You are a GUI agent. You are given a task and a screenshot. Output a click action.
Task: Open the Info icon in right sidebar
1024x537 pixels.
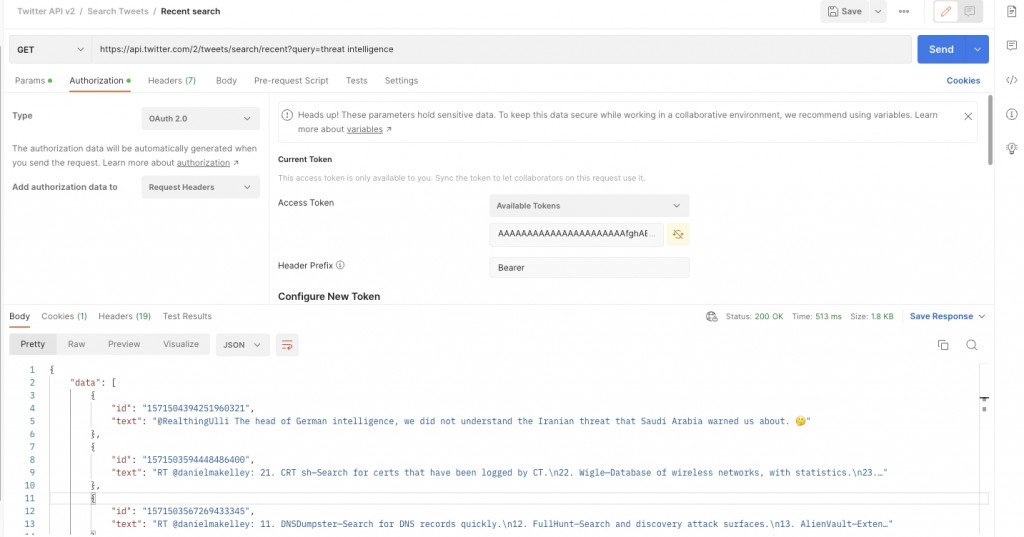pos(1012,114)
